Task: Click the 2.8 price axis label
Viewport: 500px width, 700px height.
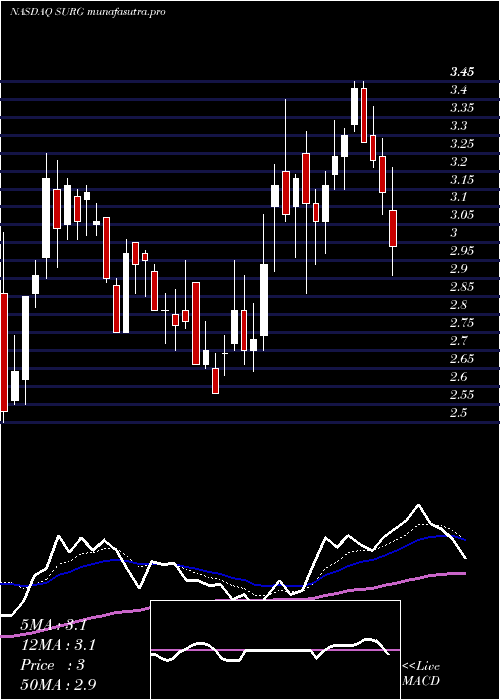Action: [x=458, y=304]
